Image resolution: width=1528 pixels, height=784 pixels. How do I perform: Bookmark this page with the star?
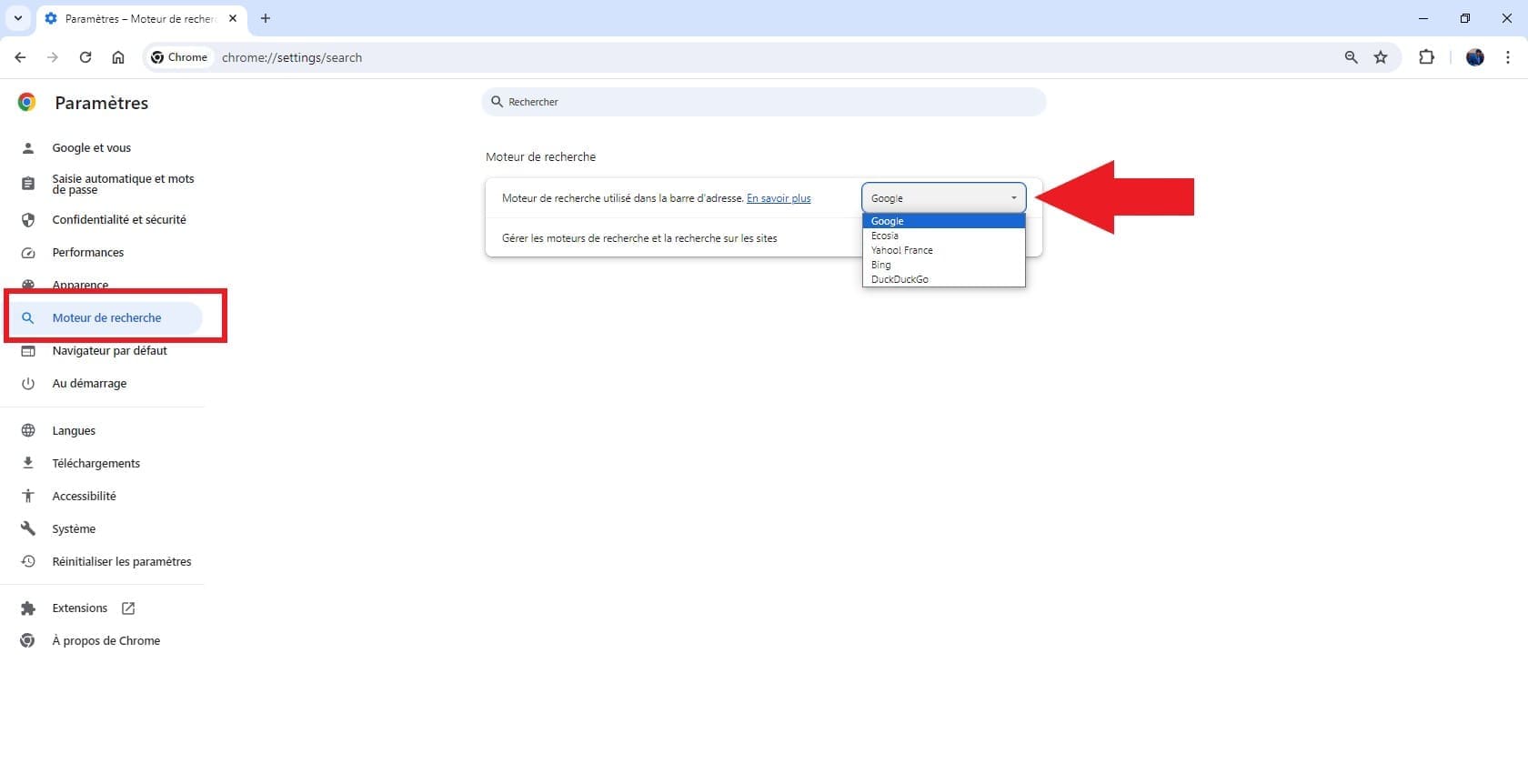tap(1381, 57)
